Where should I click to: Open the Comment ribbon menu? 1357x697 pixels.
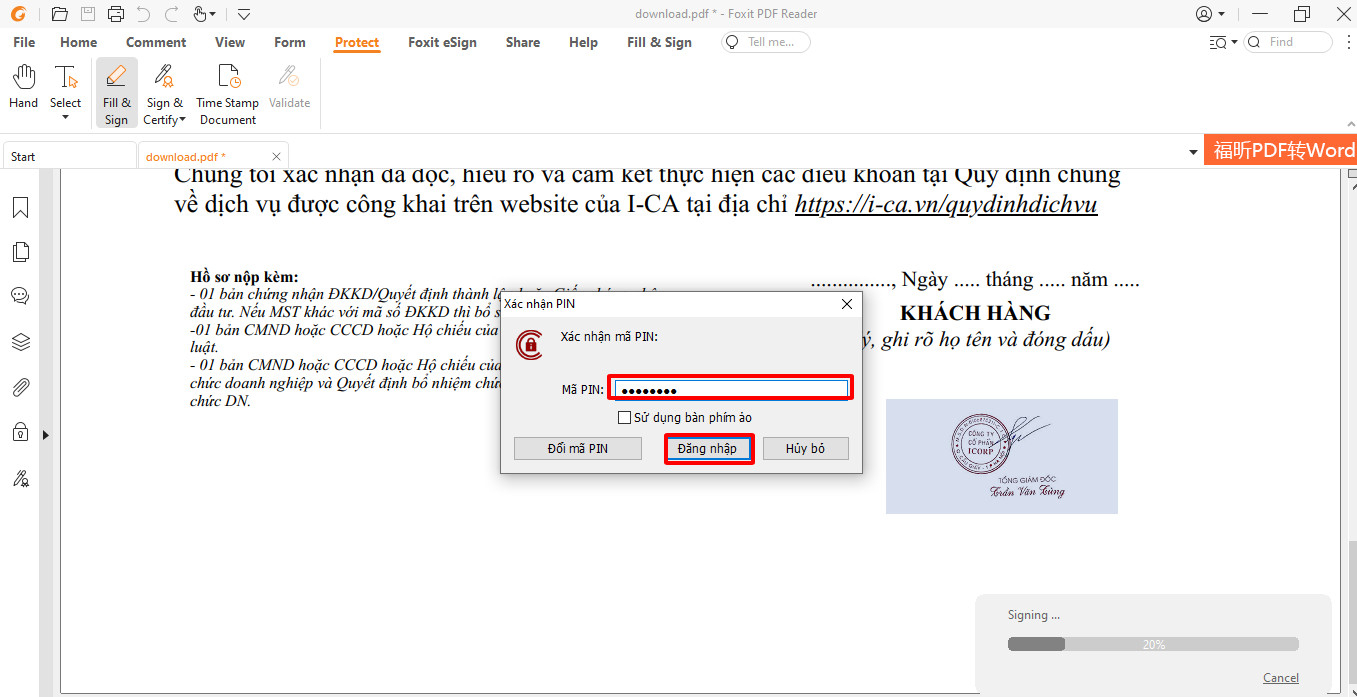(x=156, y=42)
